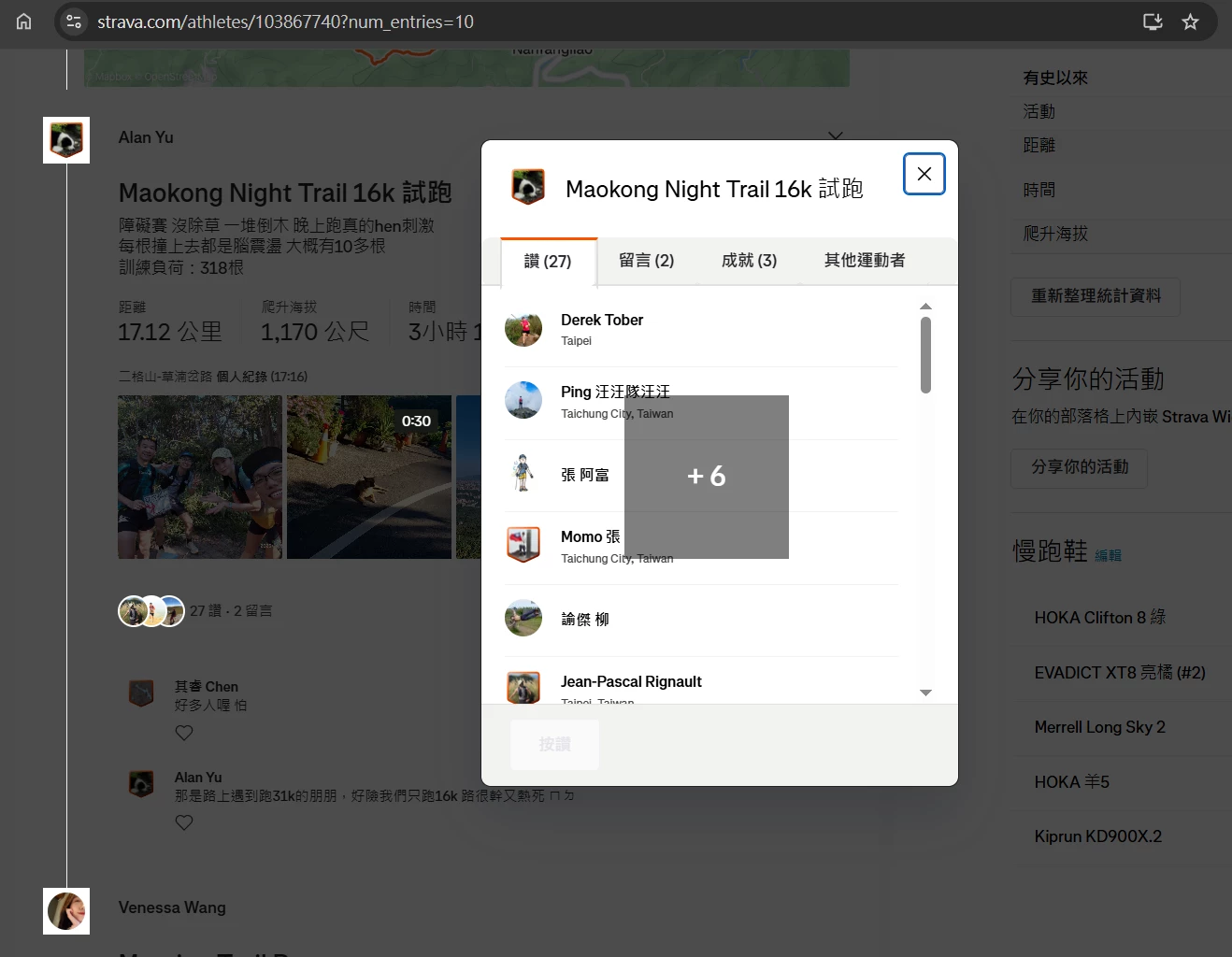1232x957 pixels.
Task: Open 其睿 Chen's commenter avatar
Action: click(x=141, y=693)
